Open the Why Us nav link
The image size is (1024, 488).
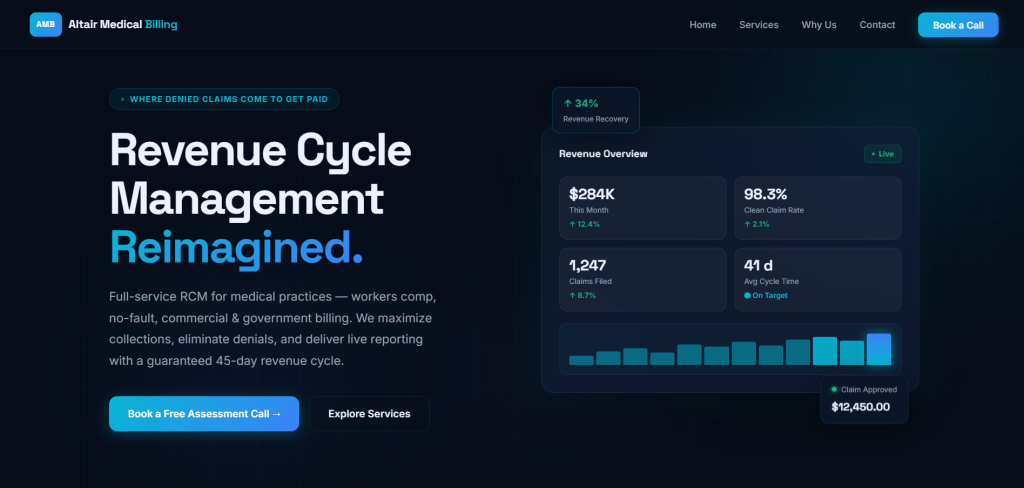(x=819, y=25)
